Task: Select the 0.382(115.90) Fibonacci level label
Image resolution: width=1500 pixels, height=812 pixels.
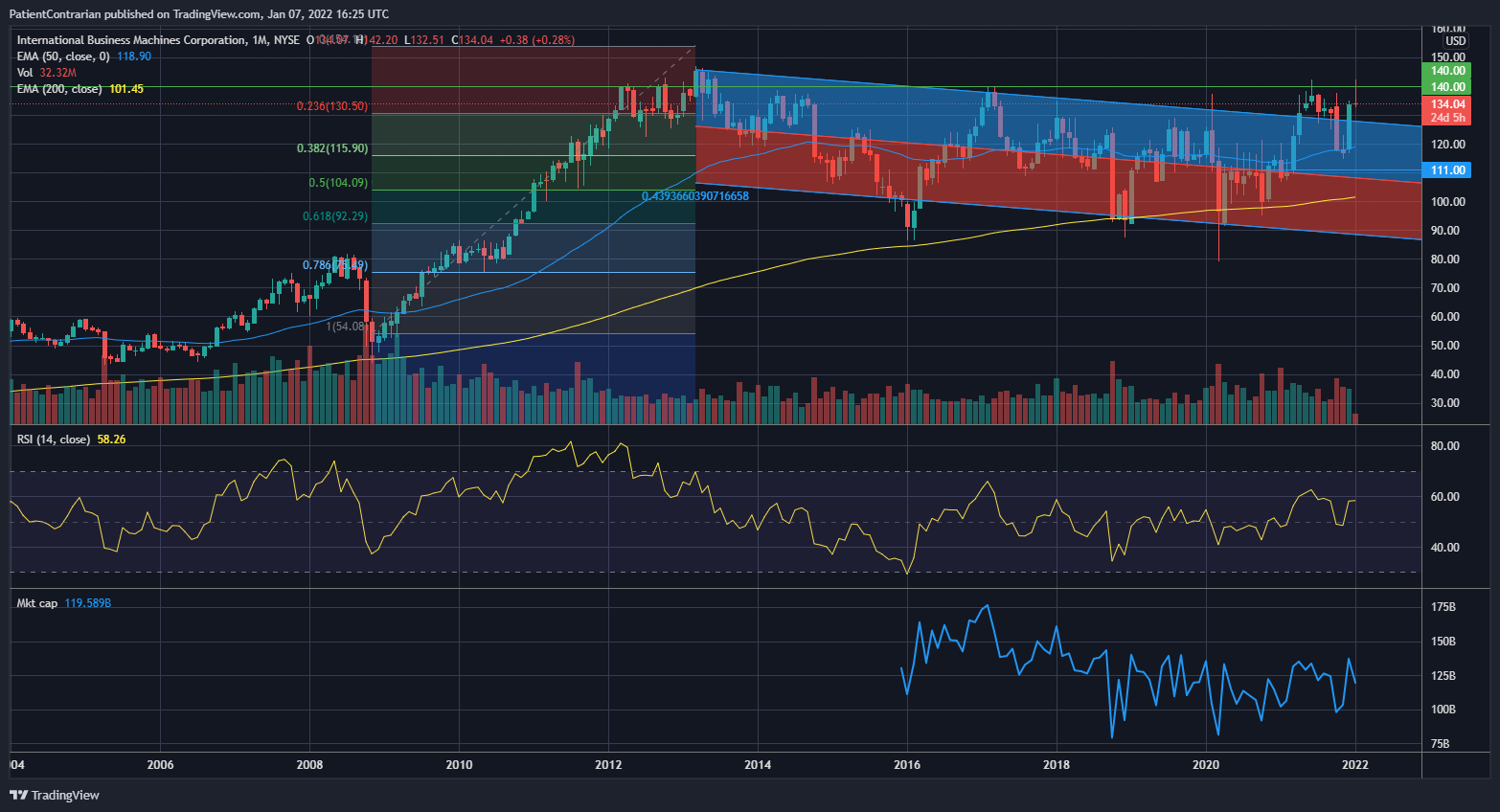Action: click(331, 148)
